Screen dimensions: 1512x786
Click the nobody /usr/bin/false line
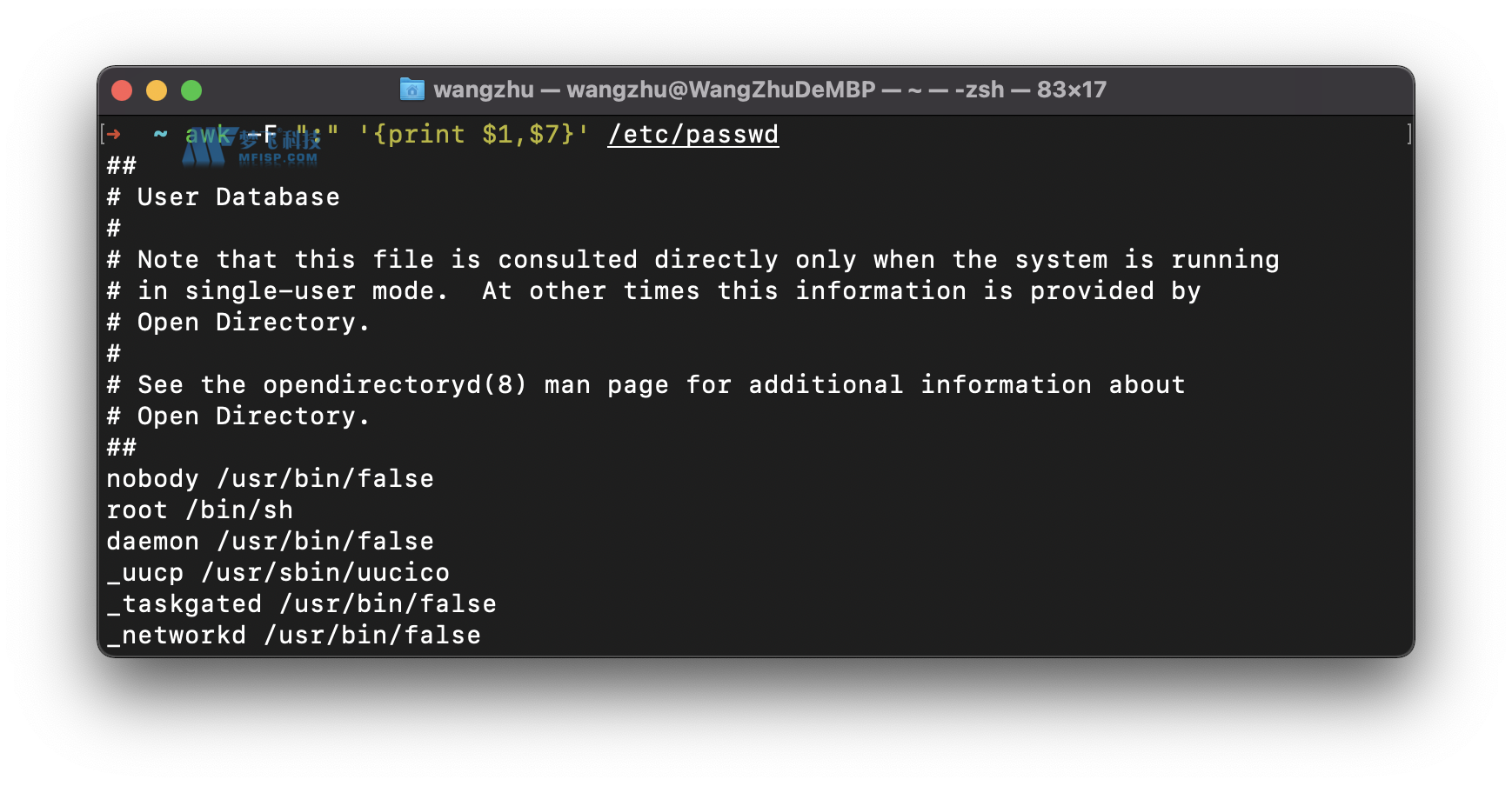click(270, 478)
